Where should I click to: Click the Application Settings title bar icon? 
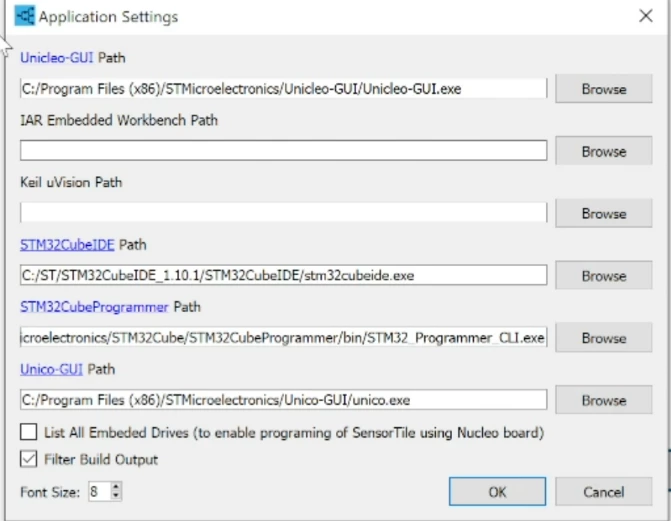point(25,16)
